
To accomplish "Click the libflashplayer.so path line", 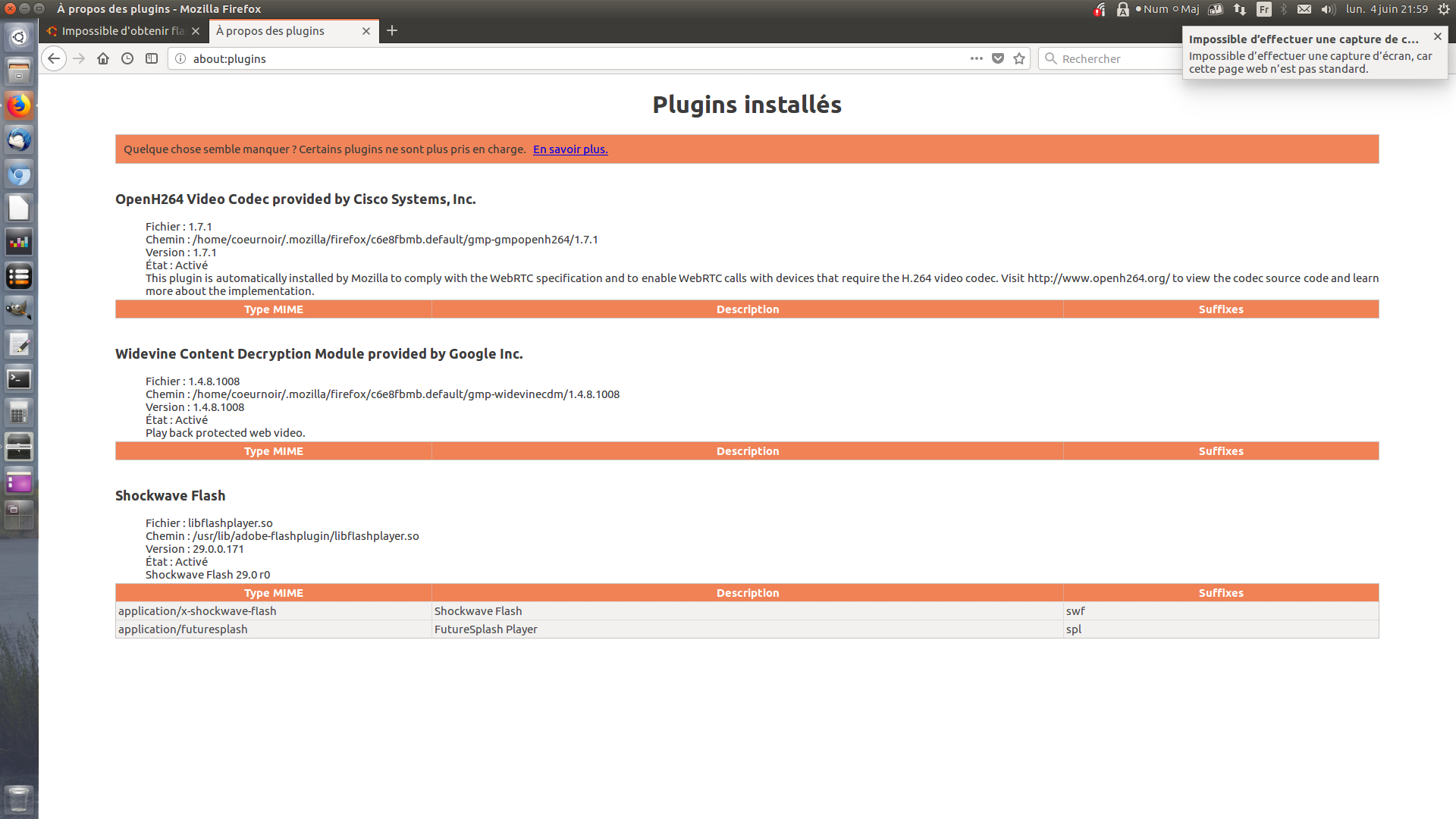I will (282, 536).
